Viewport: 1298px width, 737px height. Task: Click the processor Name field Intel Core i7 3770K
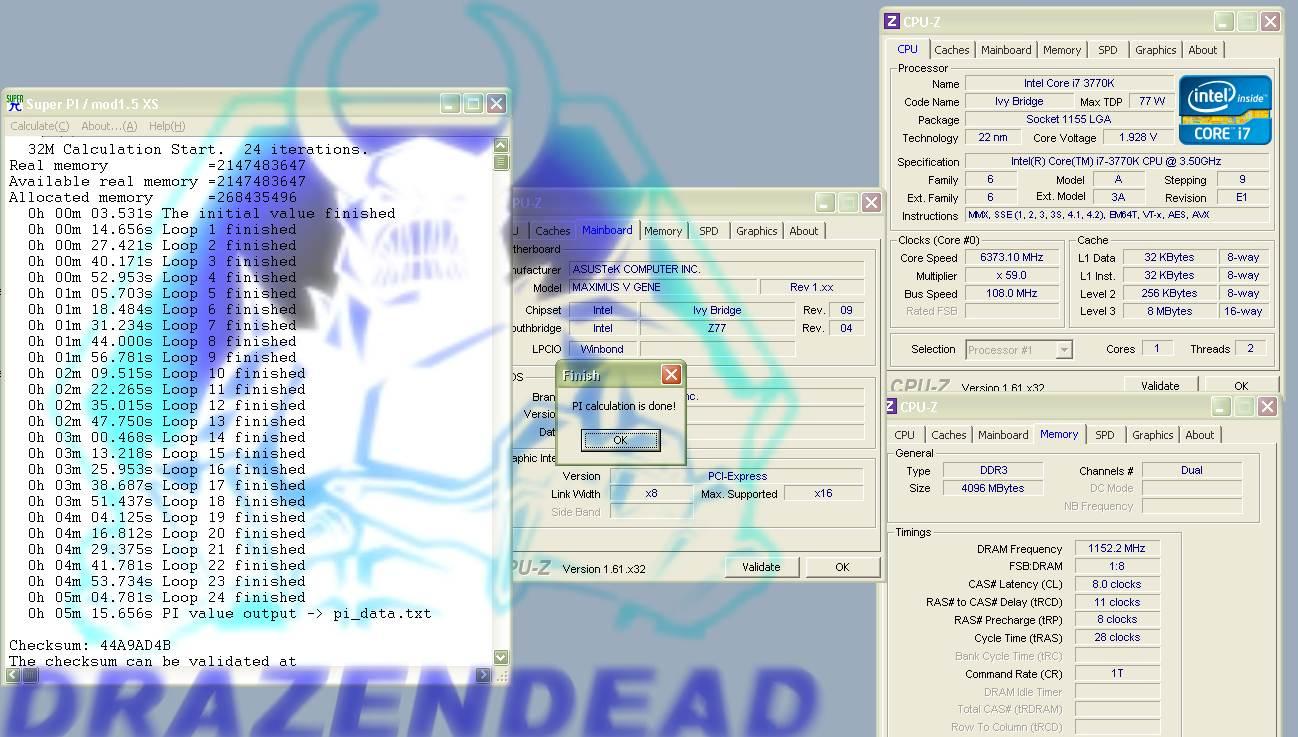1068,84
